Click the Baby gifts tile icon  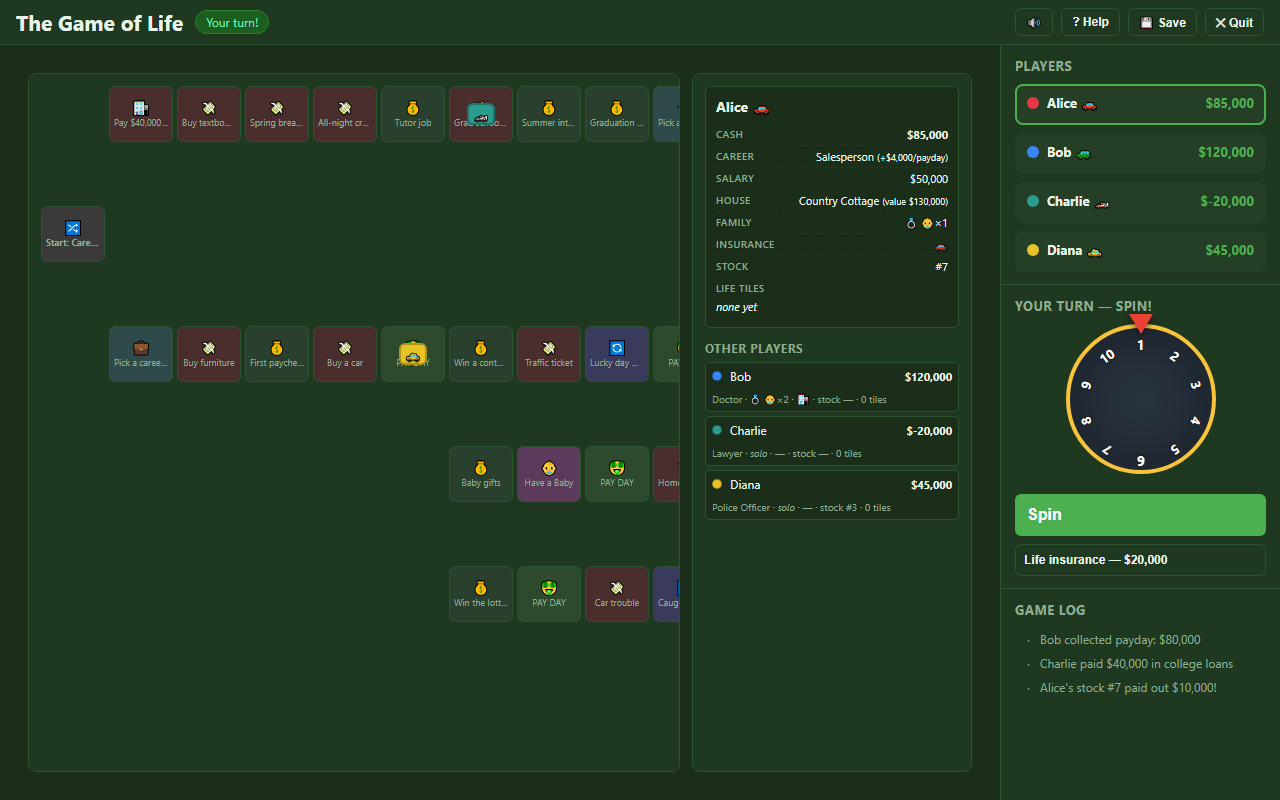481,468
